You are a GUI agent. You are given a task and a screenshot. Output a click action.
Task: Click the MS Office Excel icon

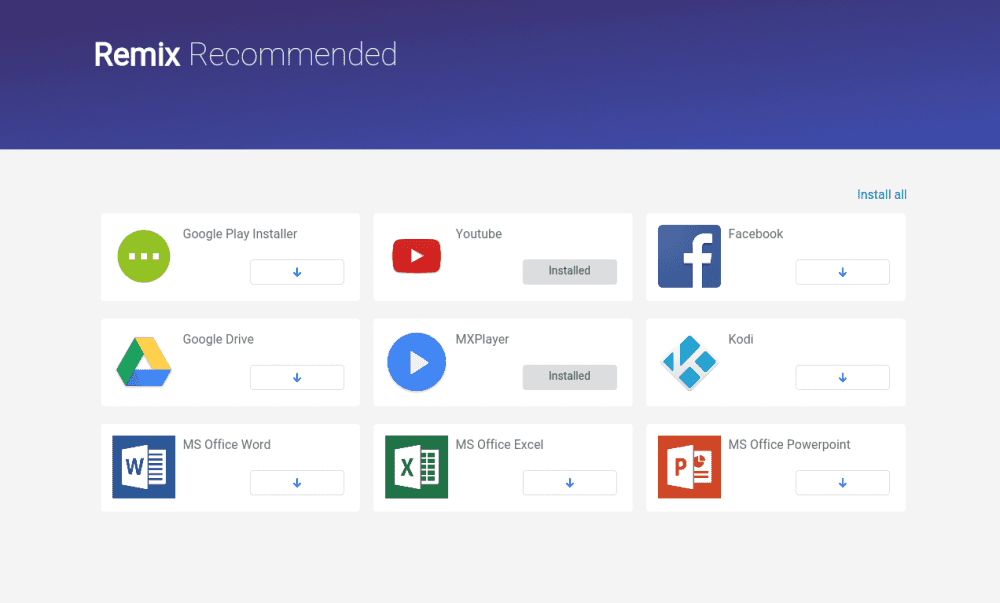point(416,467)
